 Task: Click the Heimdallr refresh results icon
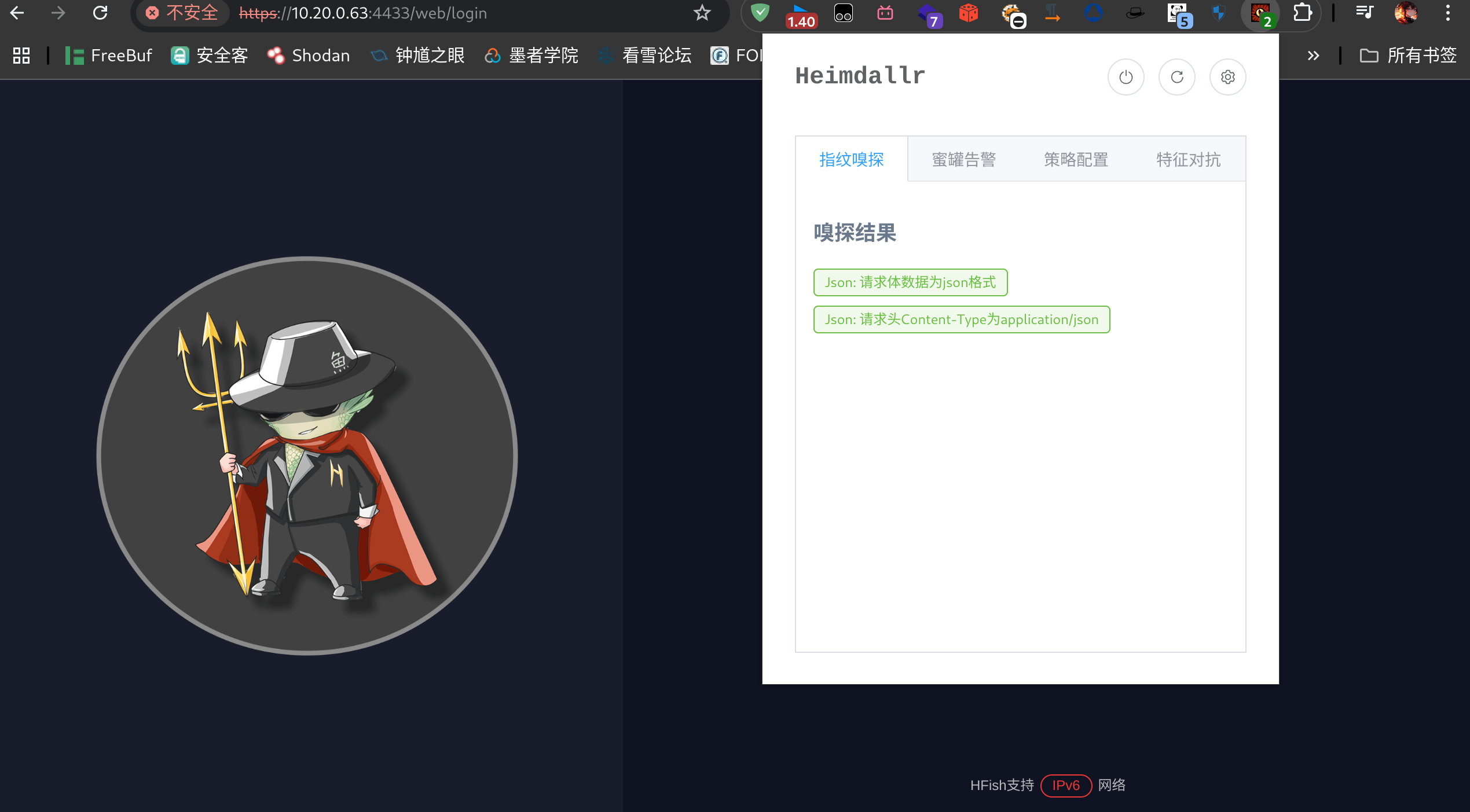click(1176, 77)
